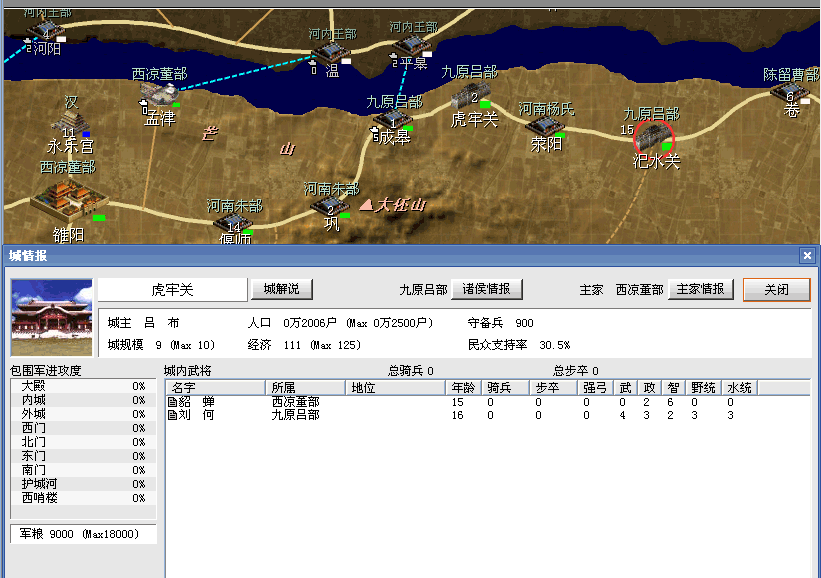Select the 汜水关 fortress circled in red
The image size is (821, 578).
click(x=654, y=135)
